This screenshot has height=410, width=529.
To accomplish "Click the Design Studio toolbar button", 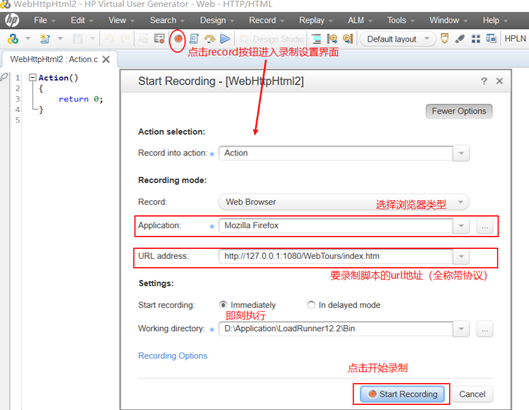I will point(272,39).
